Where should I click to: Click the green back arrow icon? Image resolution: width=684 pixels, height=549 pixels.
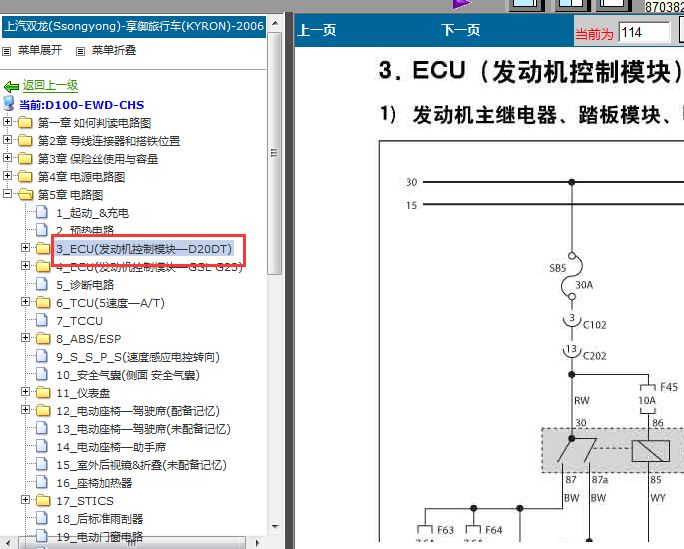point(11,86)
